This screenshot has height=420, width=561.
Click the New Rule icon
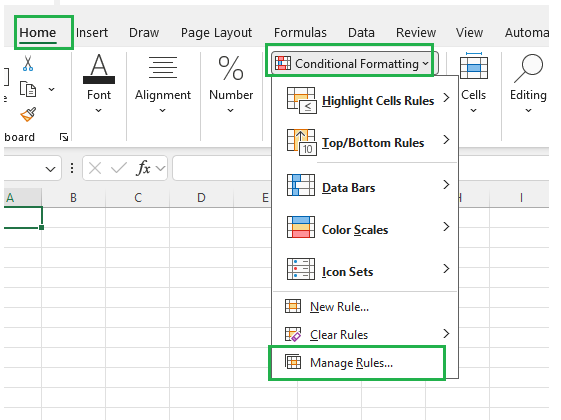point(293,306)
